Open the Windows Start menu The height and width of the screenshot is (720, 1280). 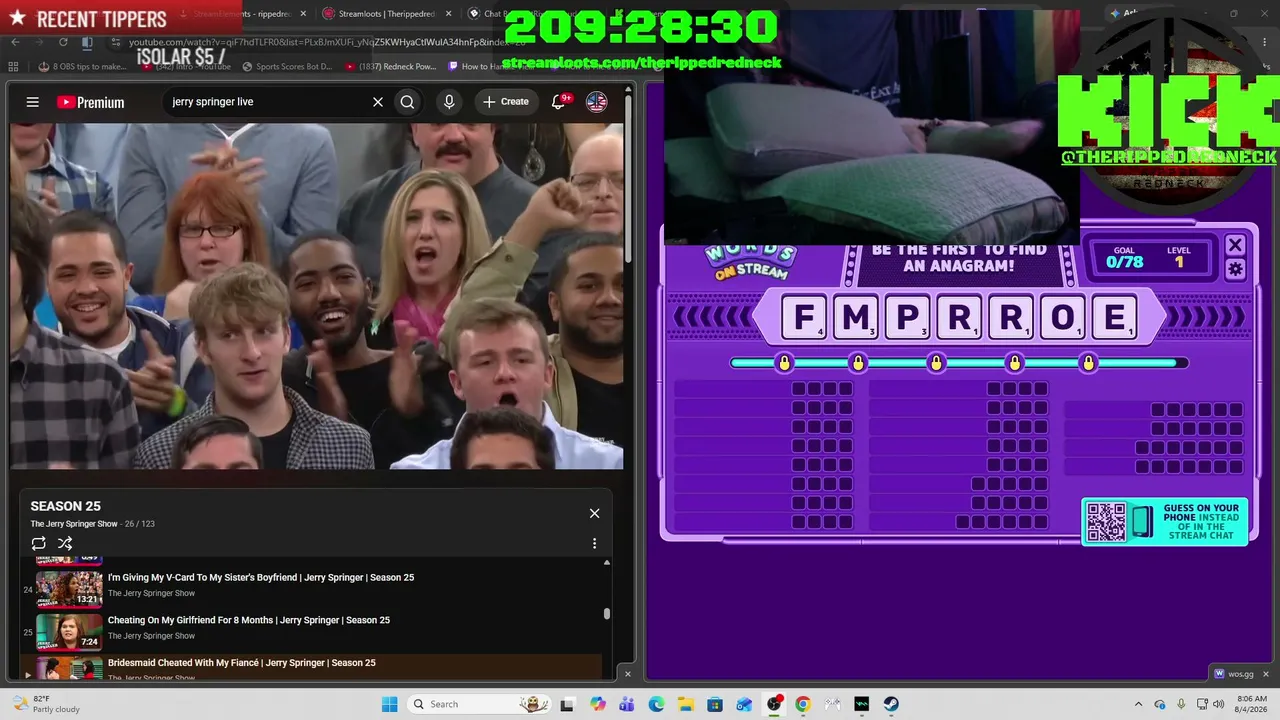(x=390, y=704)
